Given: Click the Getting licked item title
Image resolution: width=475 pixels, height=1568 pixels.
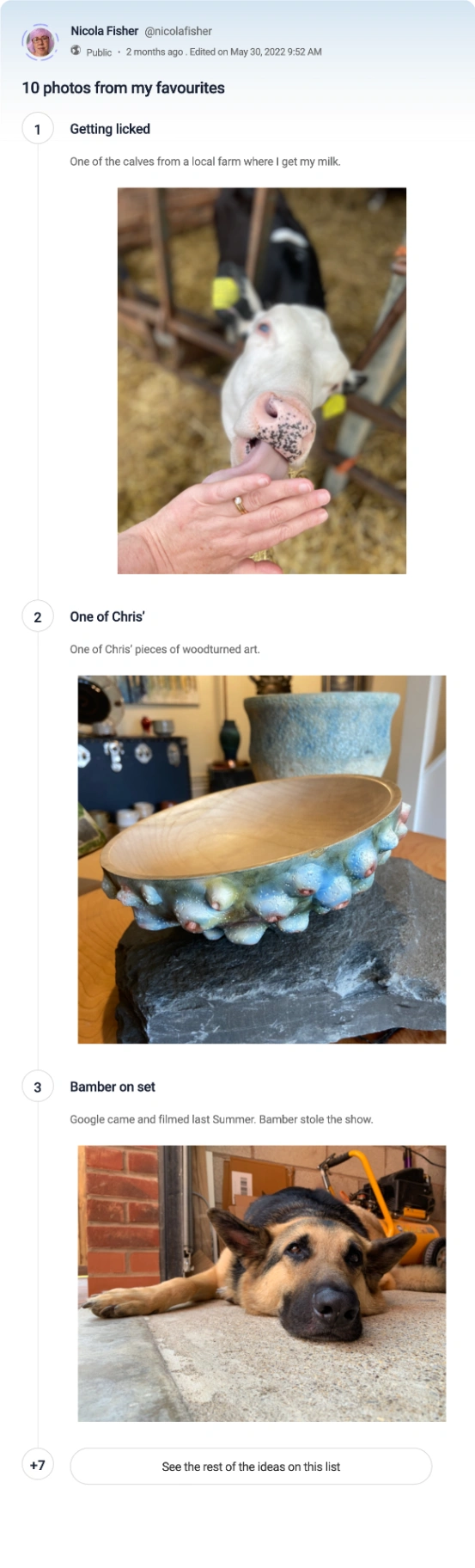Looking at the screenshot, I should [x=110, y=129].
